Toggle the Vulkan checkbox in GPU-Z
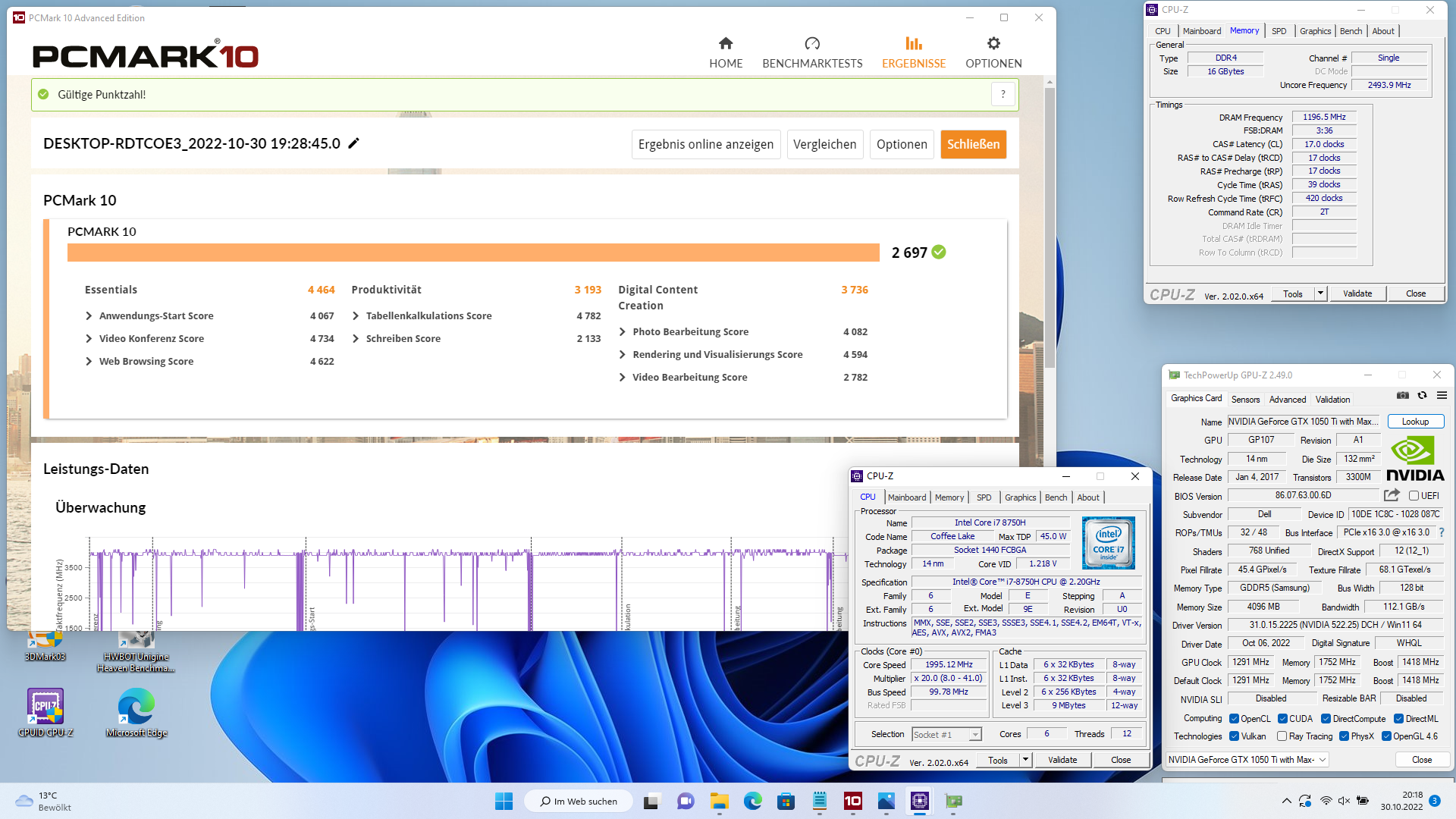1456x819 pixels. pyautogui.click(x=1234, y=736)
